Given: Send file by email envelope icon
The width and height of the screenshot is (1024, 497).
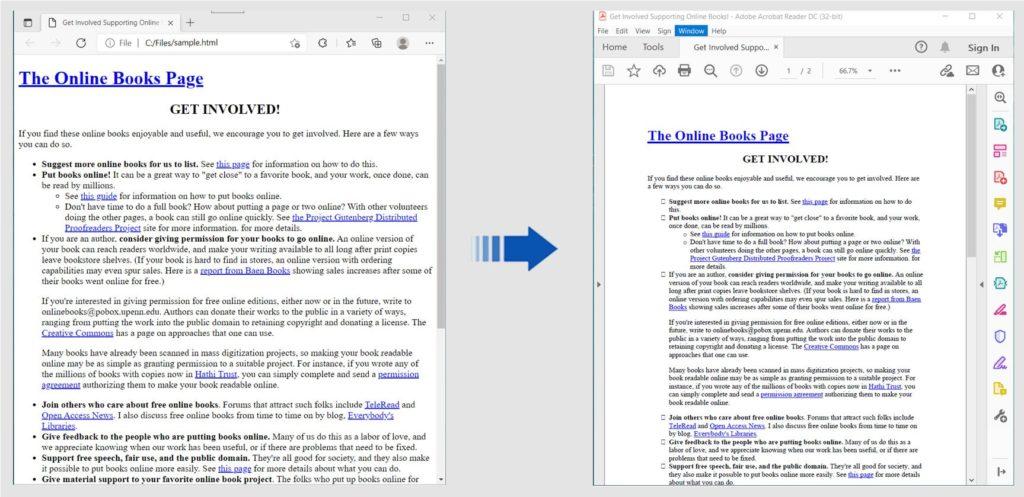Looking at the screenshot, I should [972, 71].
